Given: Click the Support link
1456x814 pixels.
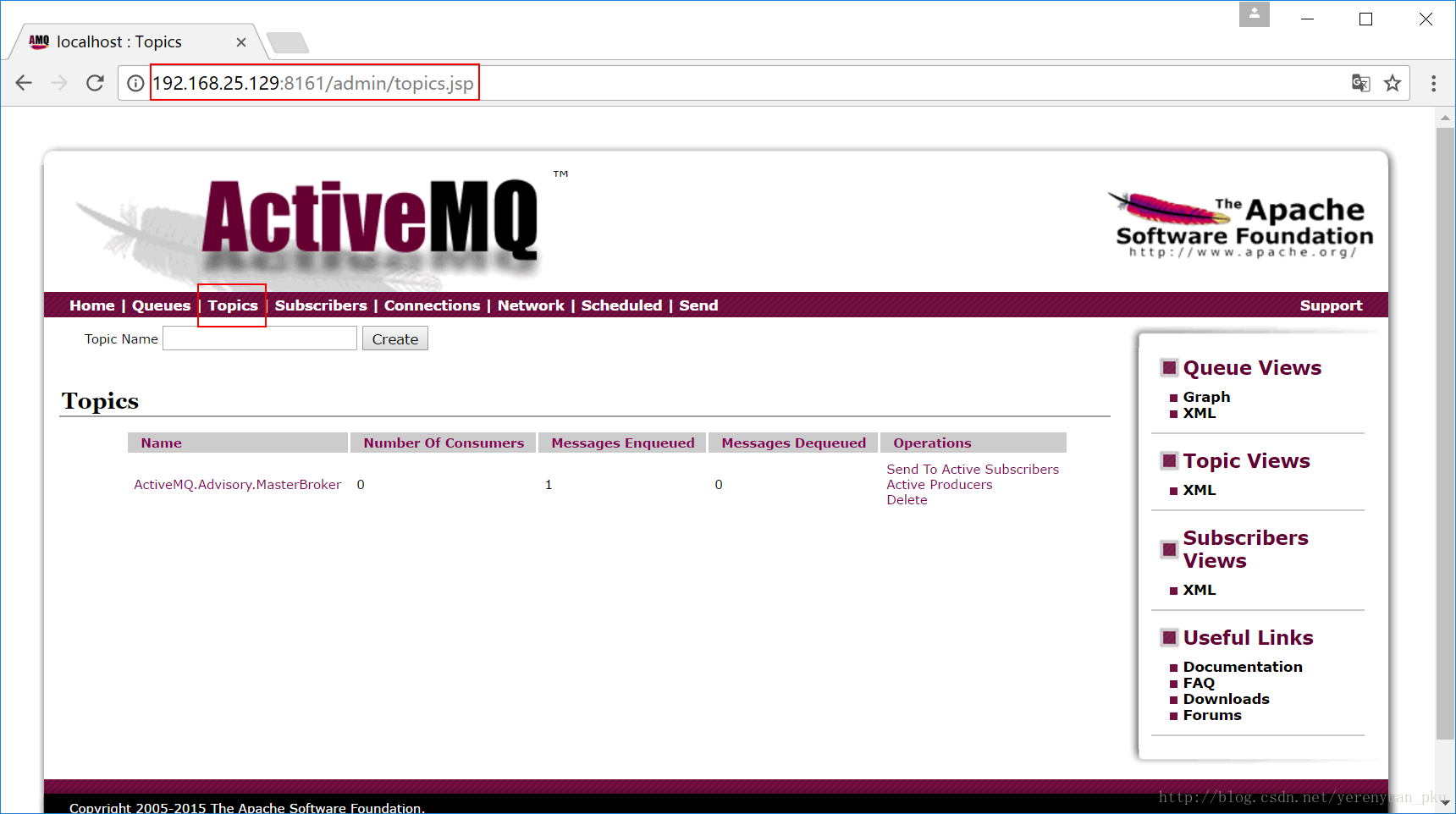Looking at the screenshot, I should click(x=1331, y=305).
